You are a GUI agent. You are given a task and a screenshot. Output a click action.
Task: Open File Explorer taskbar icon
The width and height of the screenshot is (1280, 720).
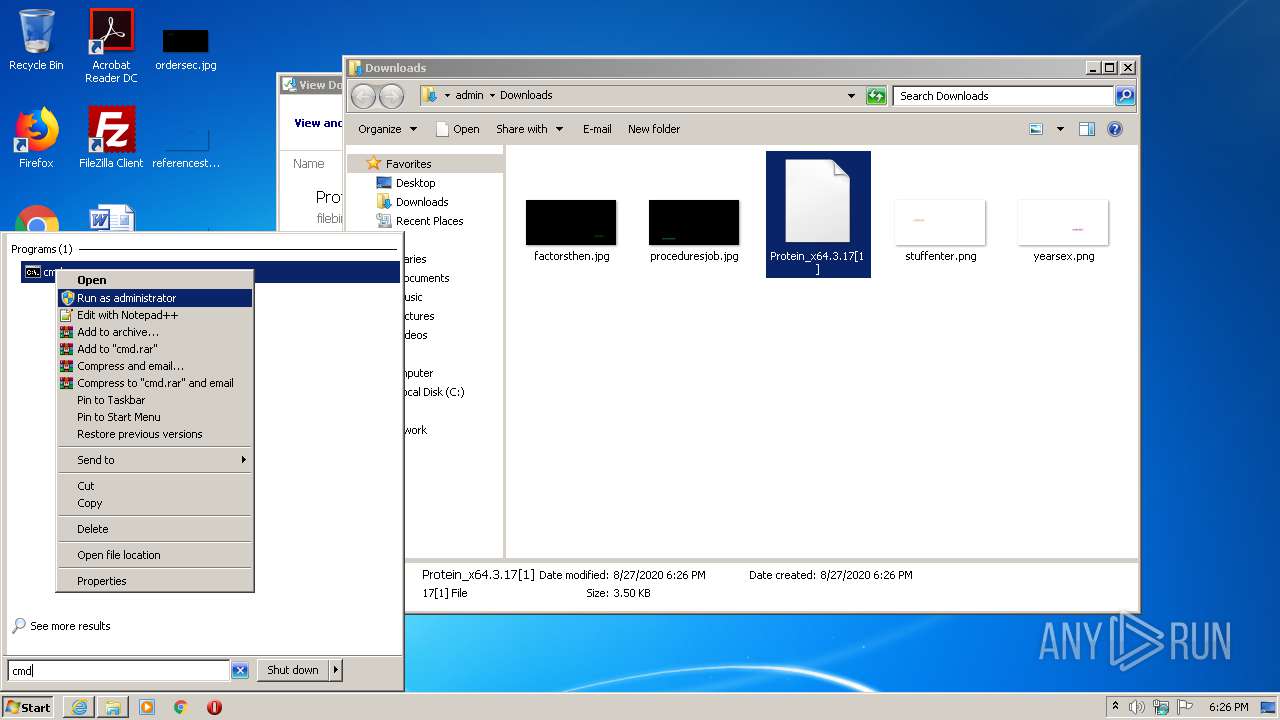pyautogui.click(x=113, y=707)
